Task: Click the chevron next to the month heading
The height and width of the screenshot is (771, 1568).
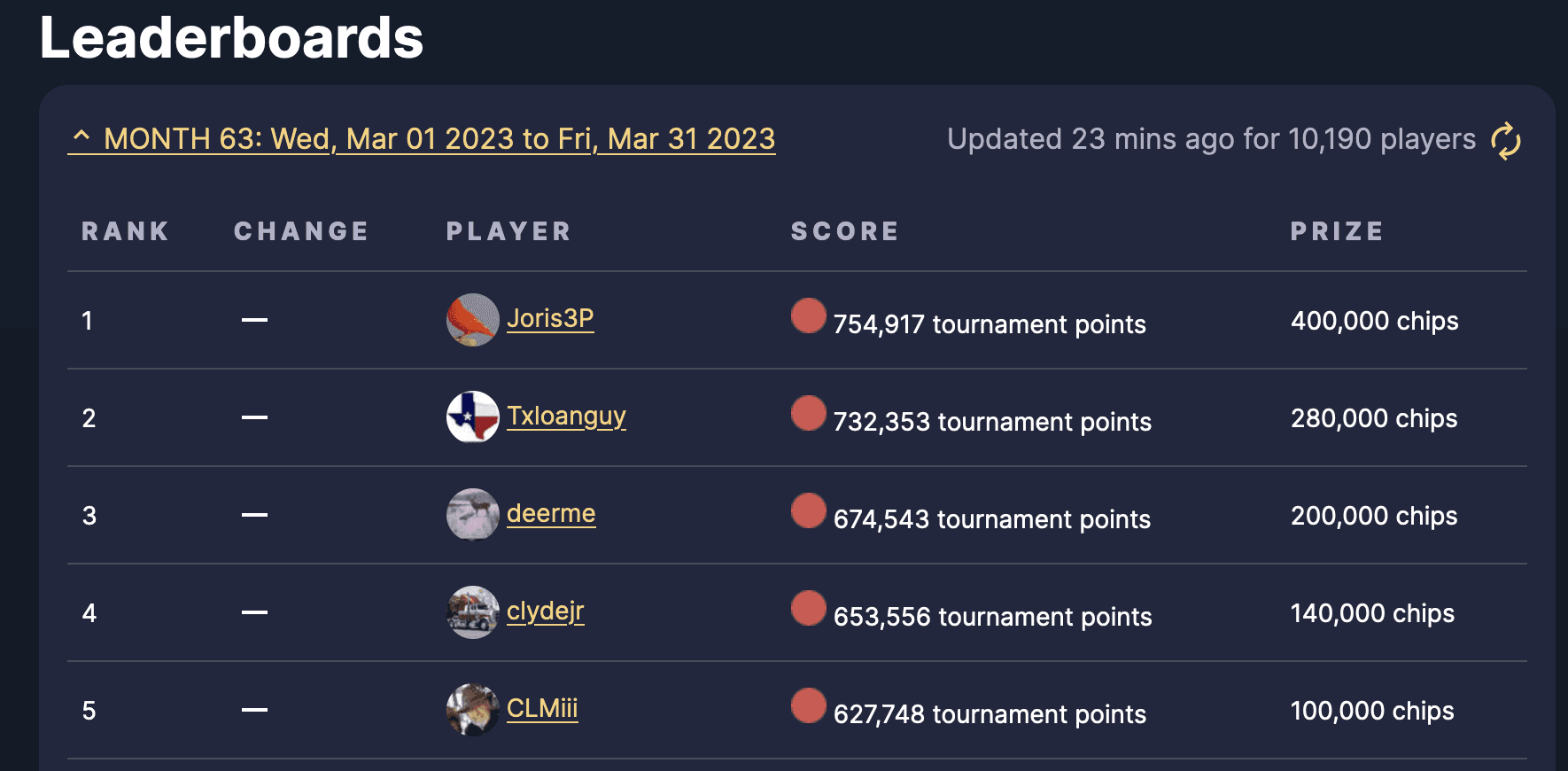Action: click(x=82, y=137)
